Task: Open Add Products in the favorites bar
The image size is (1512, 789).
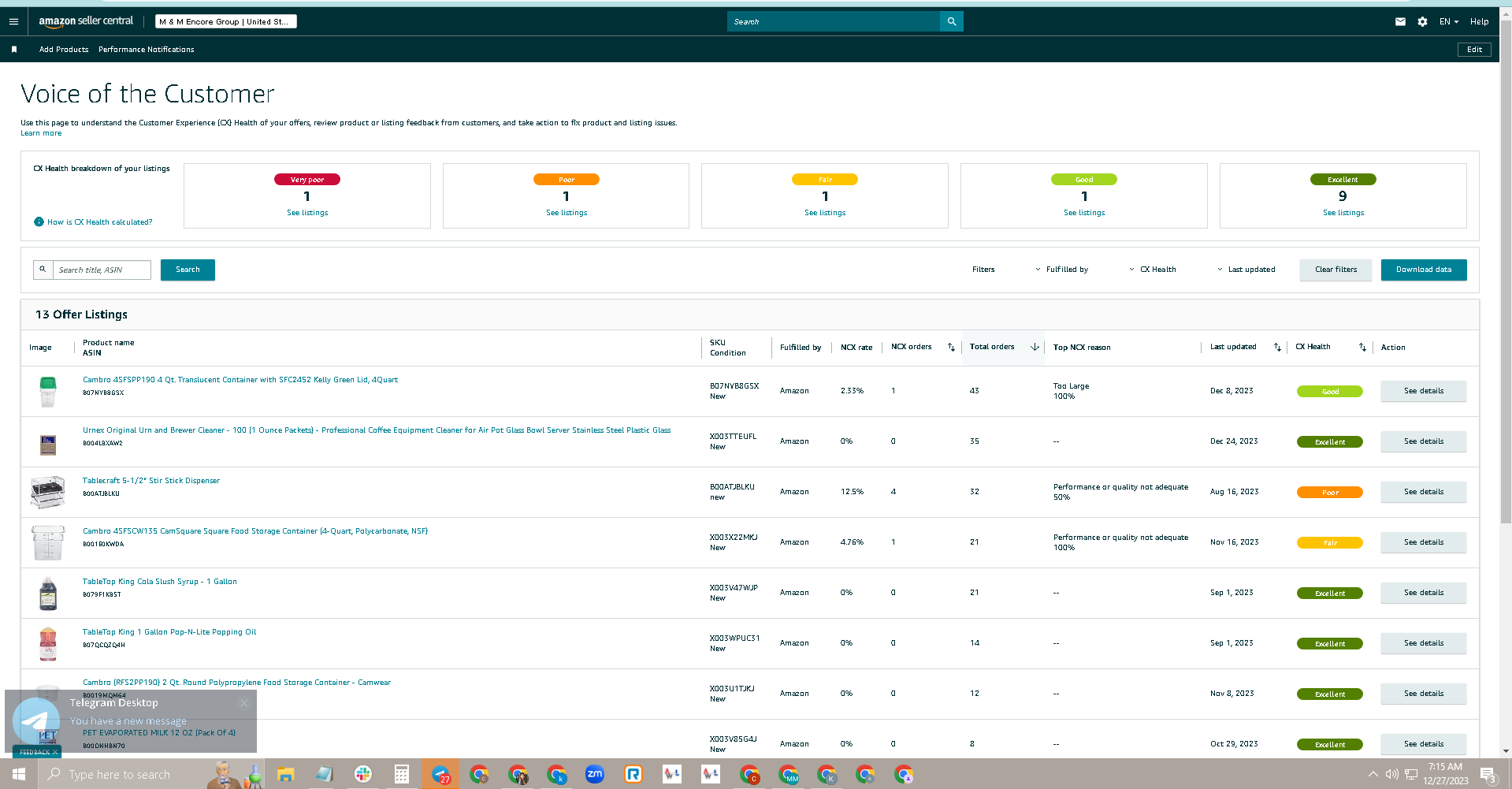Action: (64, 49)
